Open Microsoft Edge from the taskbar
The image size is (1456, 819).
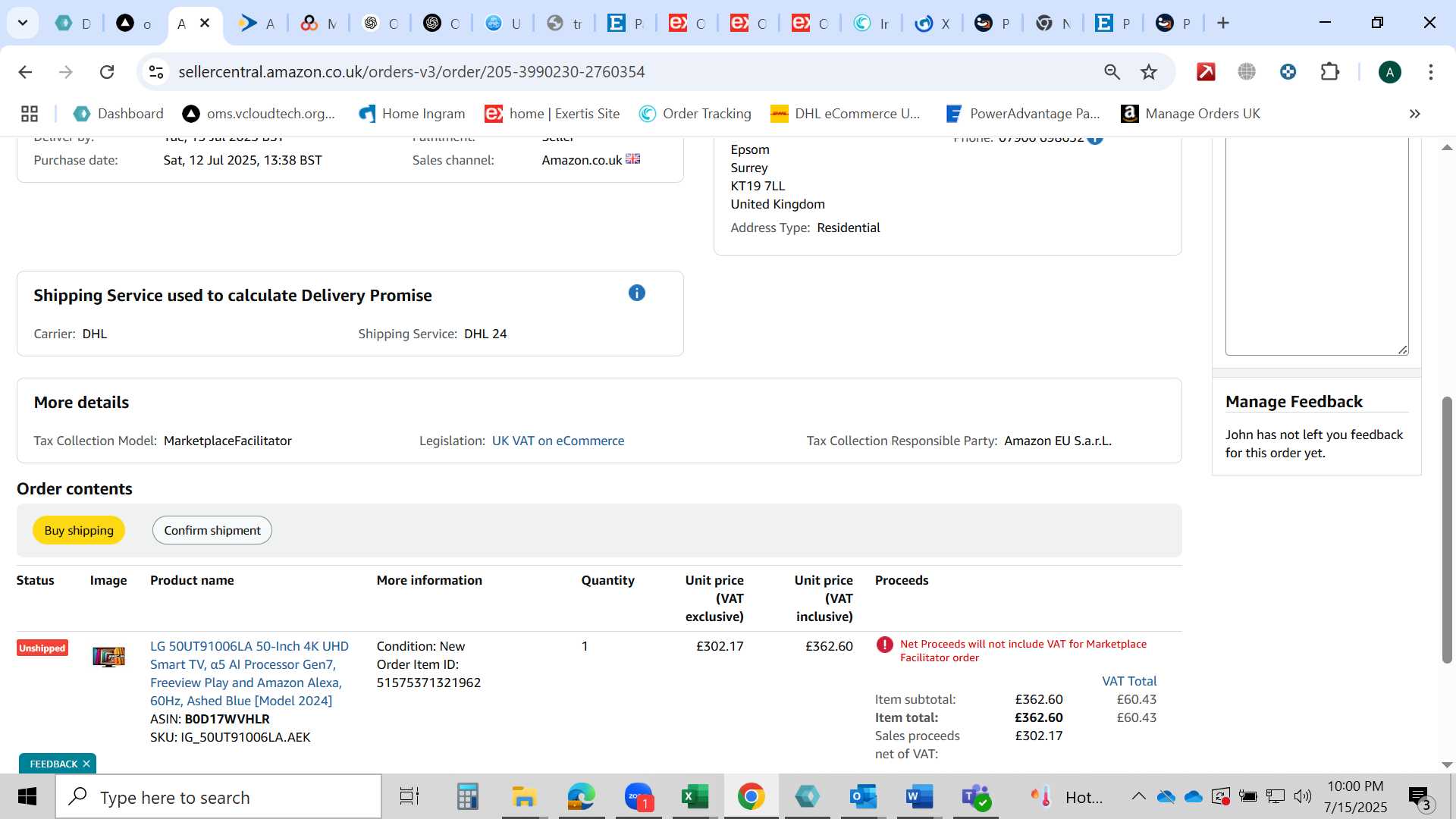pyautogui.click(x=581, y=796)
